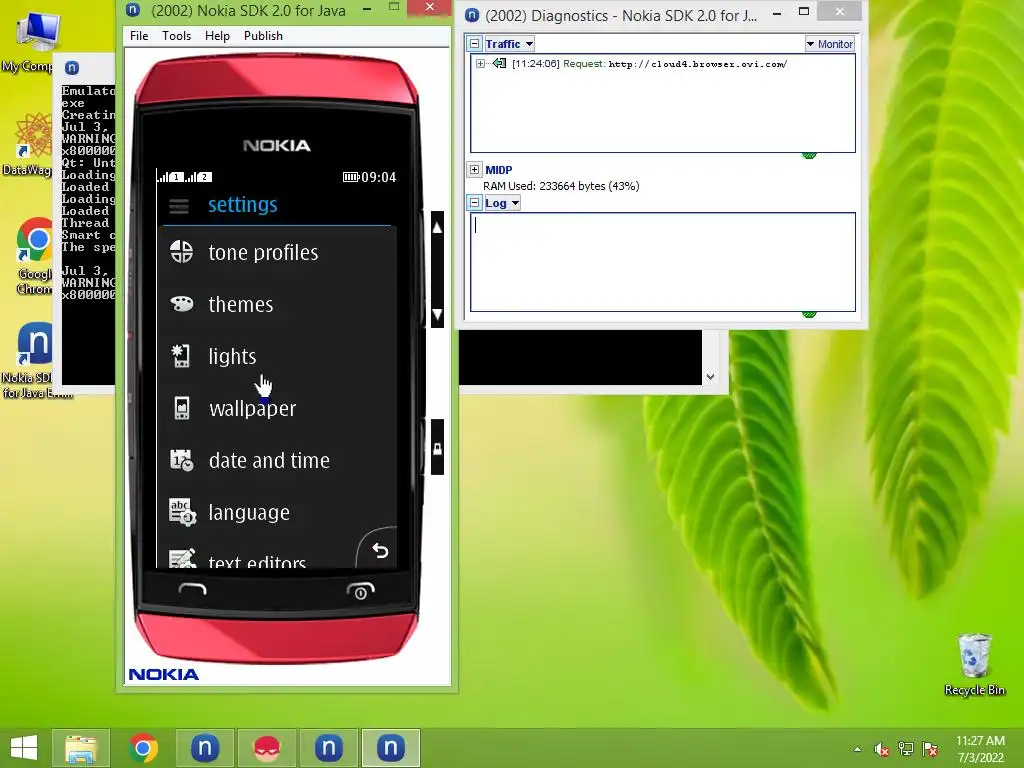Tap the wallpaper settings icon
The height and width of the screenshot is (768, 1024).
tap(182, 408)
